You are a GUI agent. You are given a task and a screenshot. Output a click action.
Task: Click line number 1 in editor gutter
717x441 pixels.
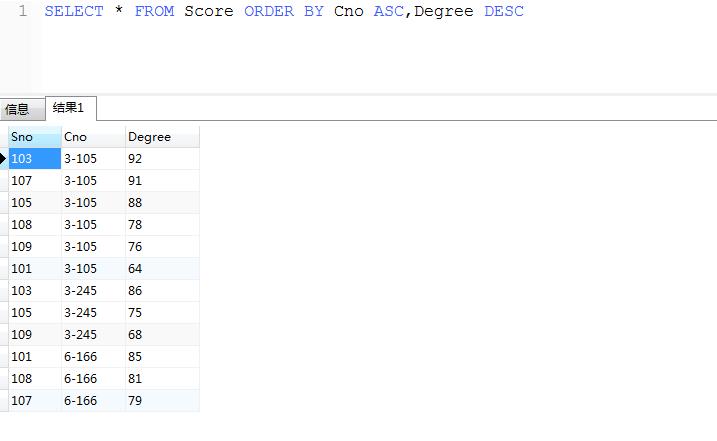23,11
